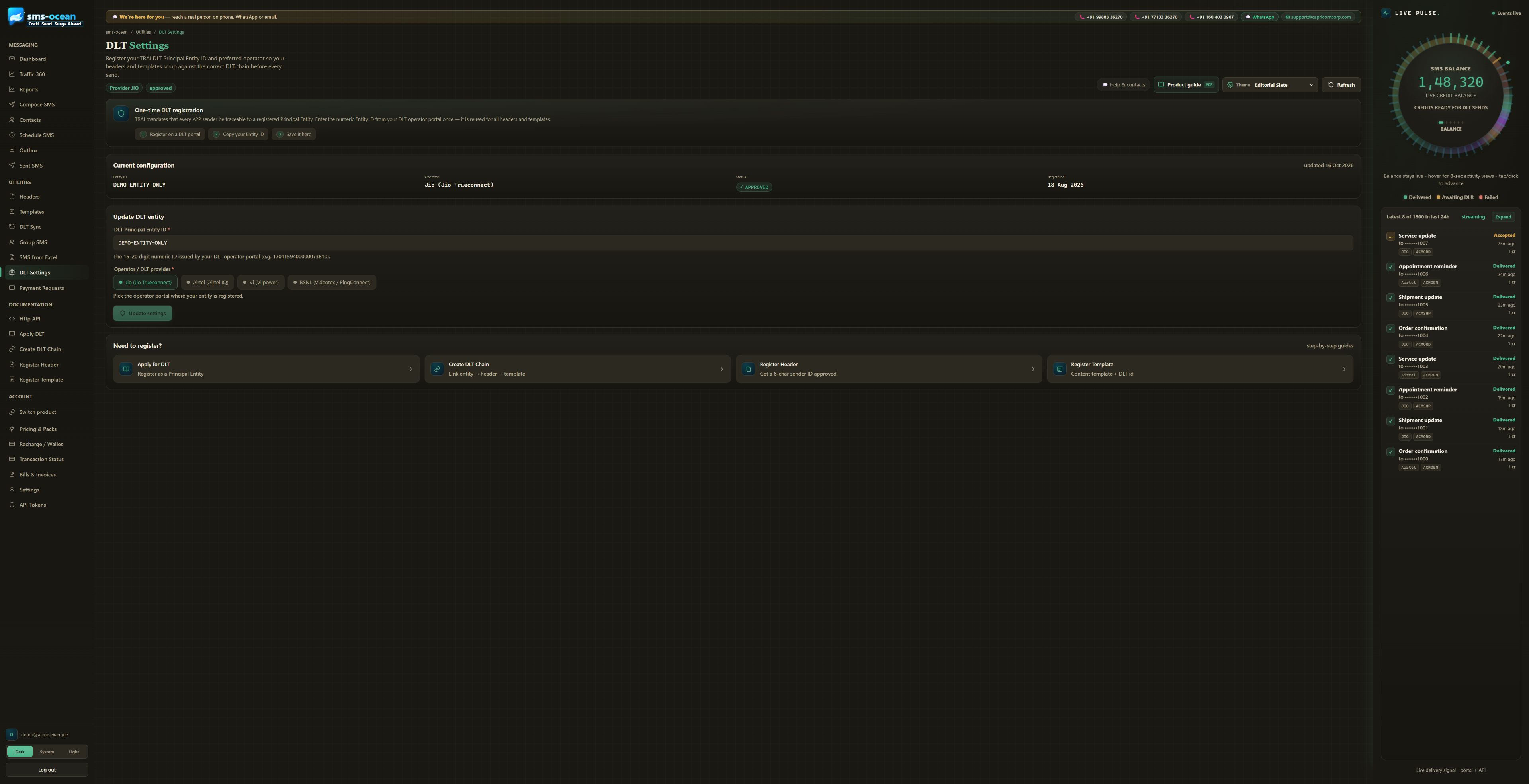1529x784 pixels.
Task: Expand the live pulse events list
Action: click(1503, 217)
